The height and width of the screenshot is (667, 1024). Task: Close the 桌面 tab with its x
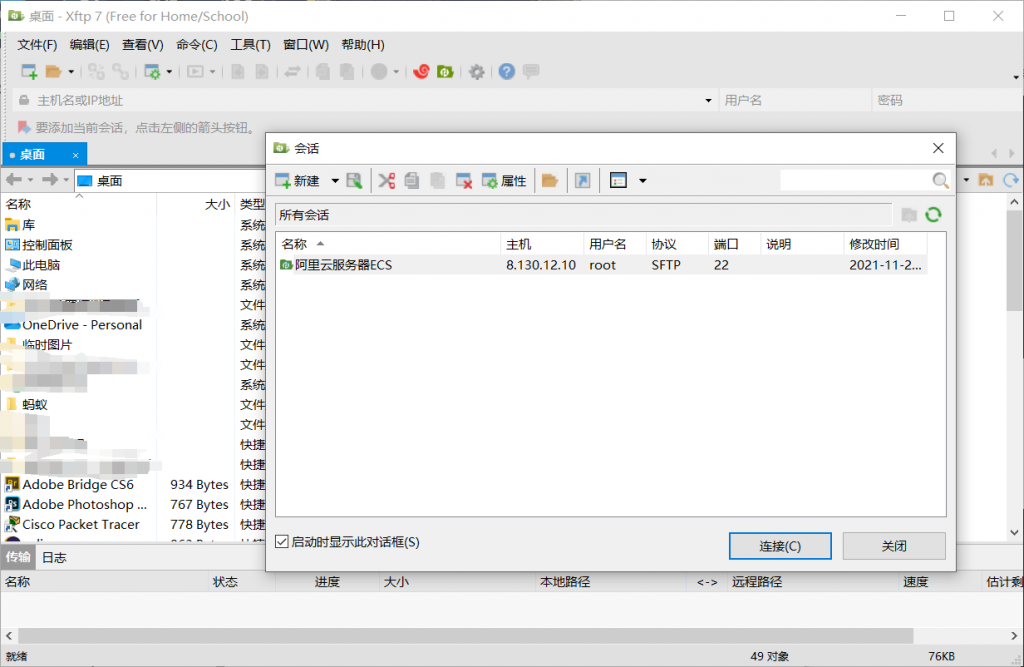click(75, 155)
